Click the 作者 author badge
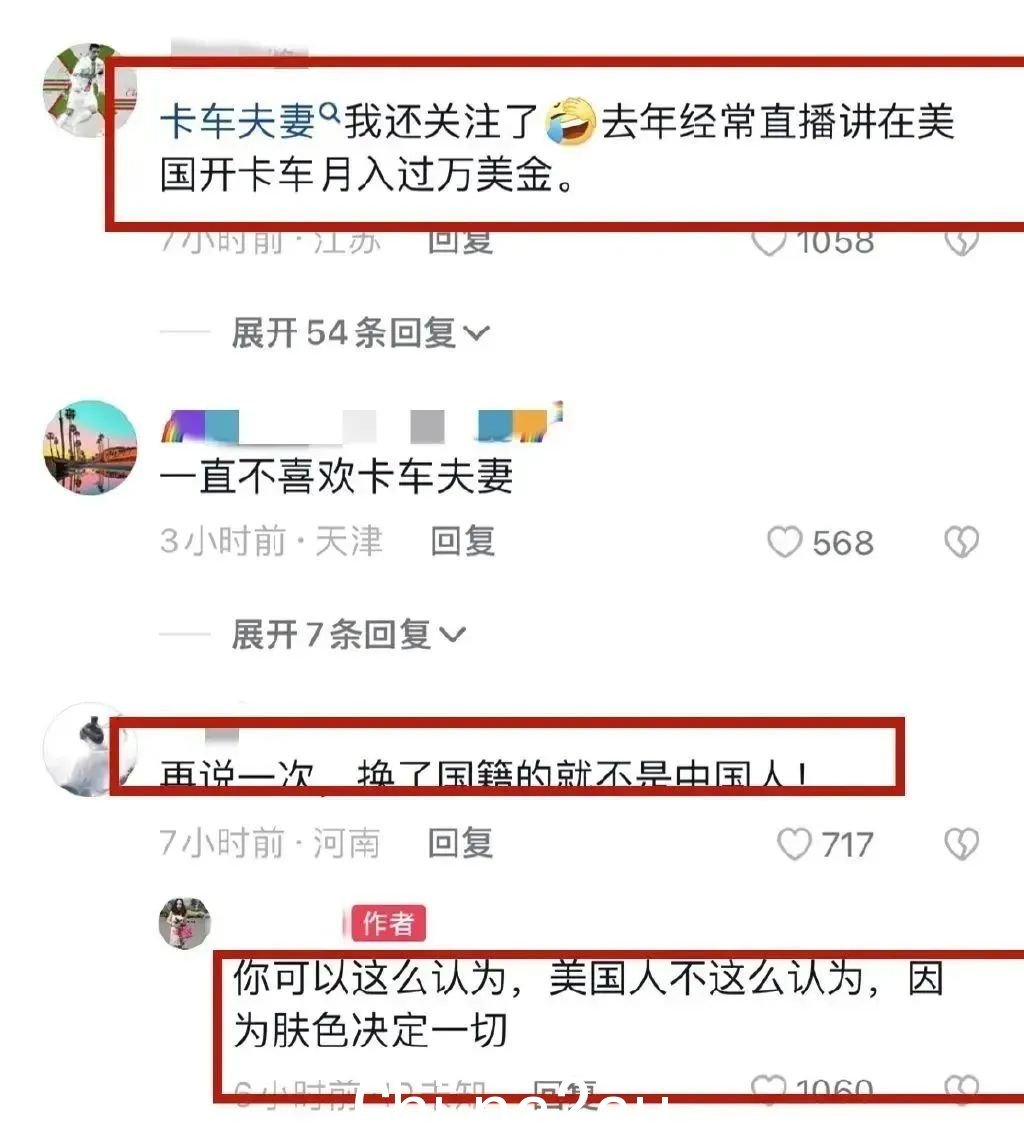 (x=389, y=923)
